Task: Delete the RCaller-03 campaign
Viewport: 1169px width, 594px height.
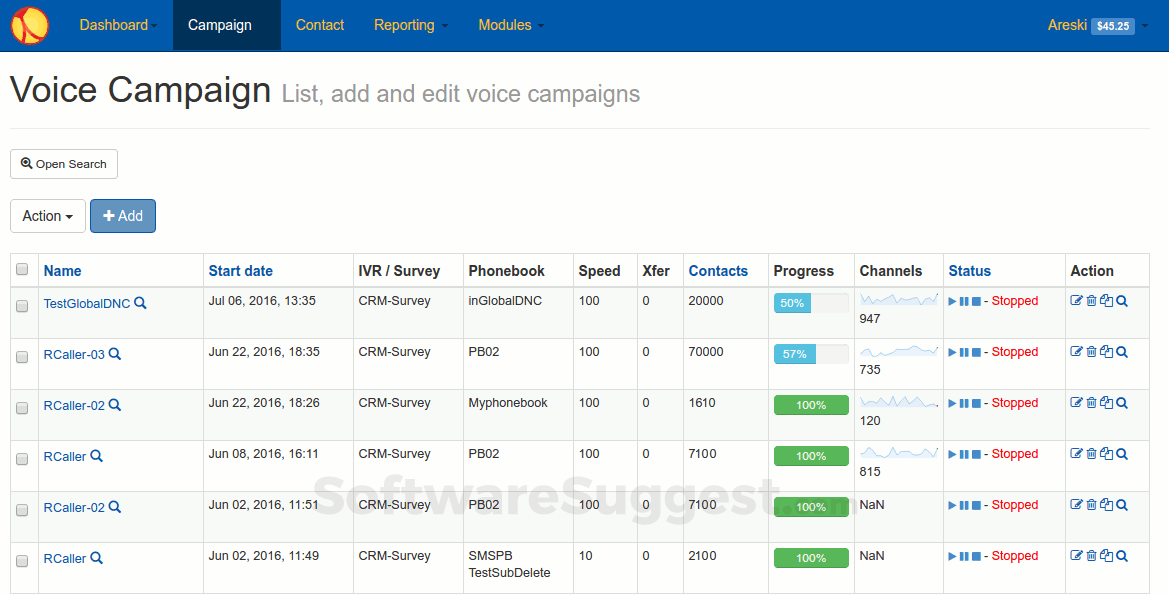Action: point(1091,352)
